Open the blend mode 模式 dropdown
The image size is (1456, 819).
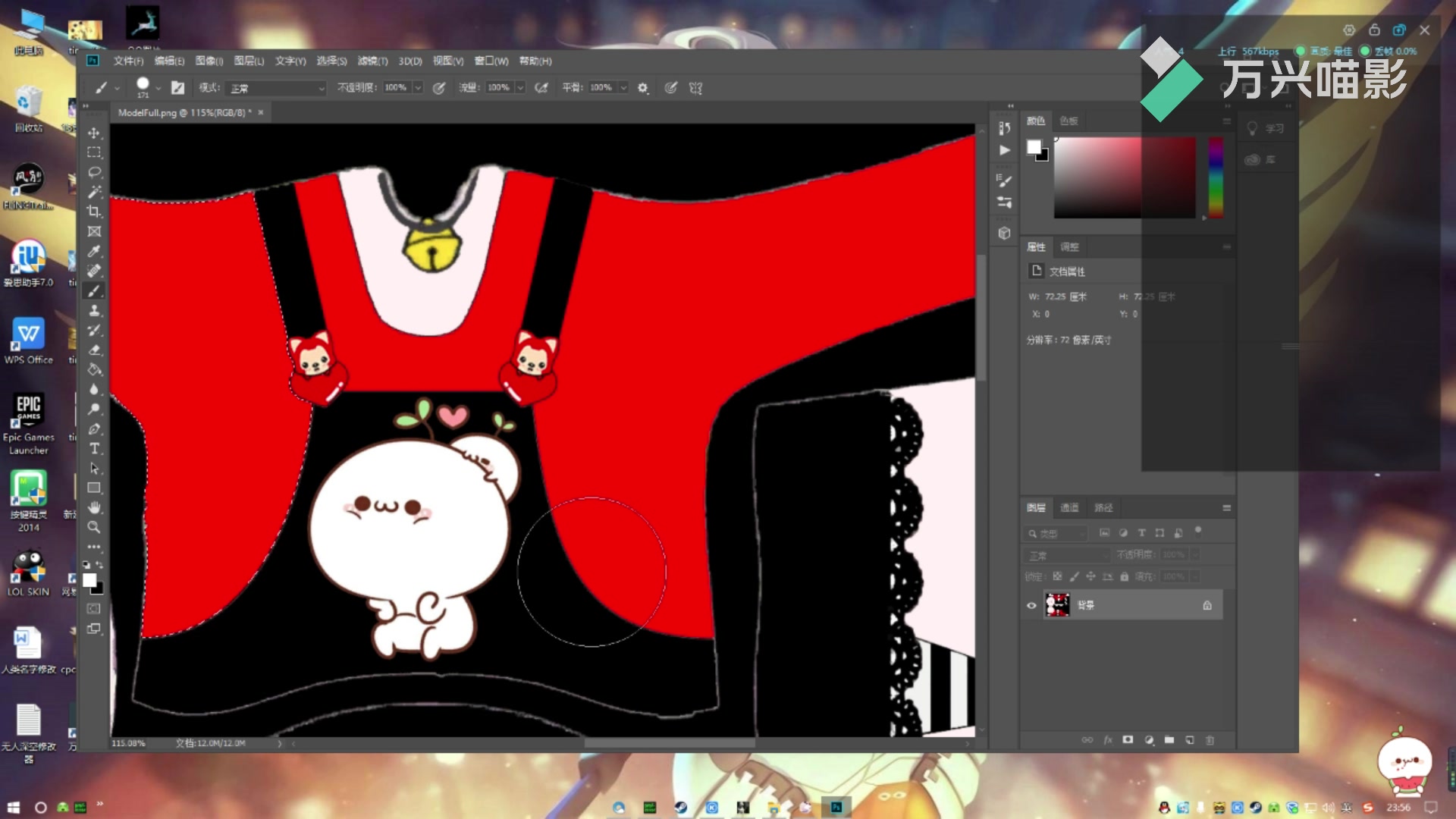[276, 88]
